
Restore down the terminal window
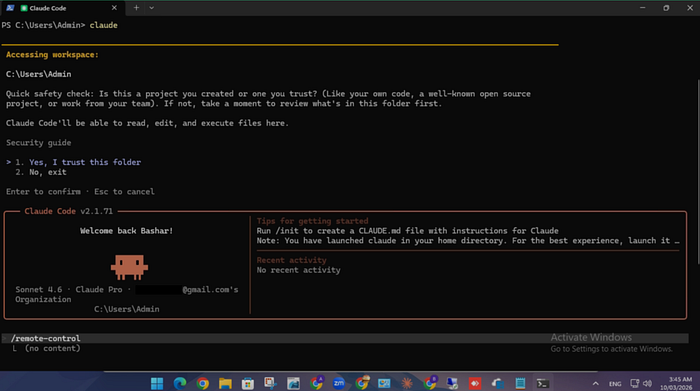pyautogui.click(x=666, y=8)
